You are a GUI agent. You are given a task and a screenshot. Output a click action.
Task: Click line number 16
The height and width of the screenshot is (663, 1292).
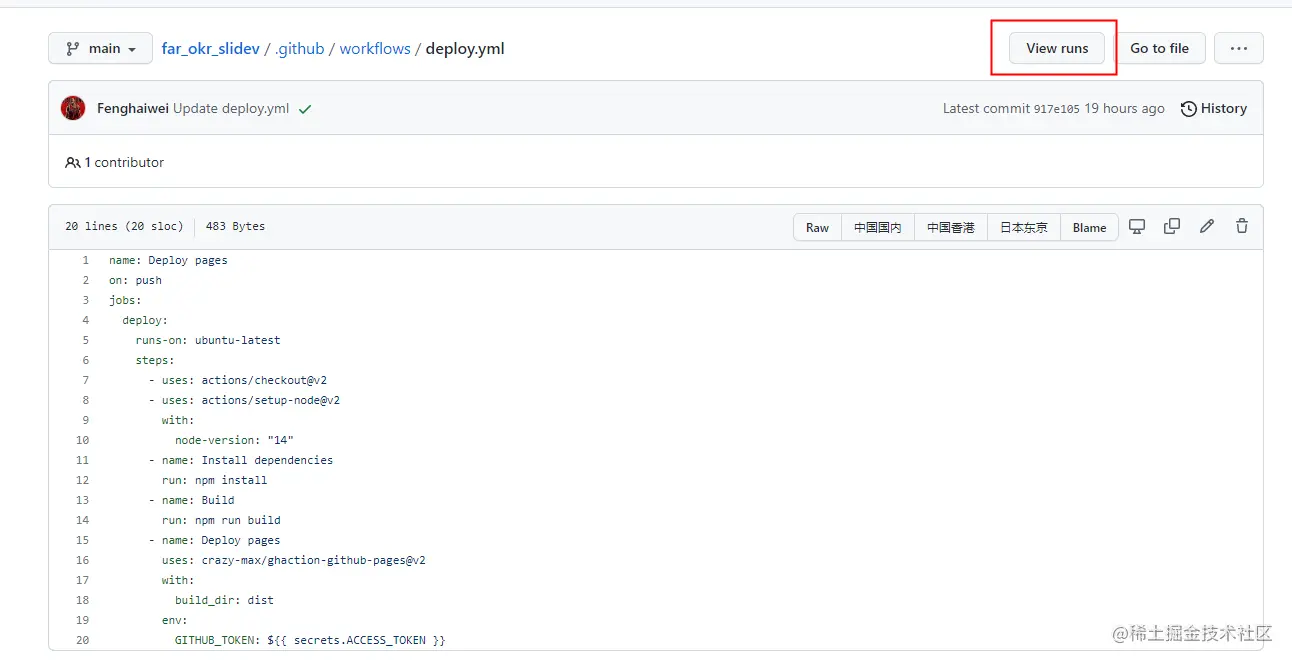click(x=82, y=560)
